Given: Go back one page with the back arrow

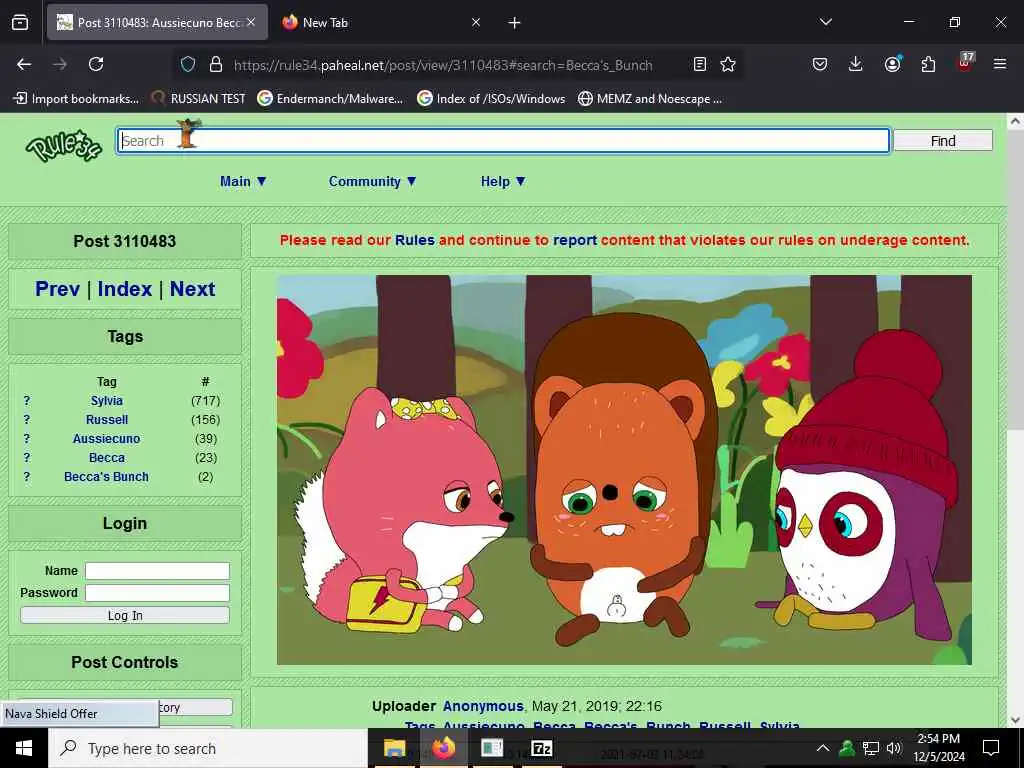Looking at the screenshot, I should [24, 64].
